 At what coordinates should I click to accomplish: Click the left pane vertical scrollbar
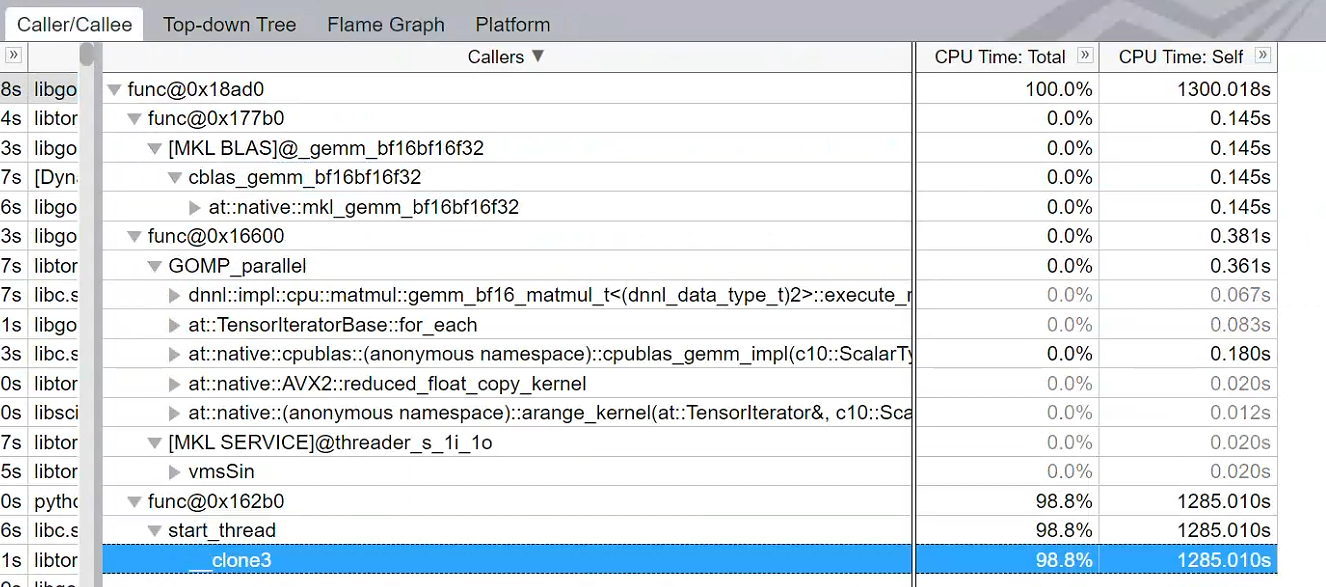tap(87, 300)
